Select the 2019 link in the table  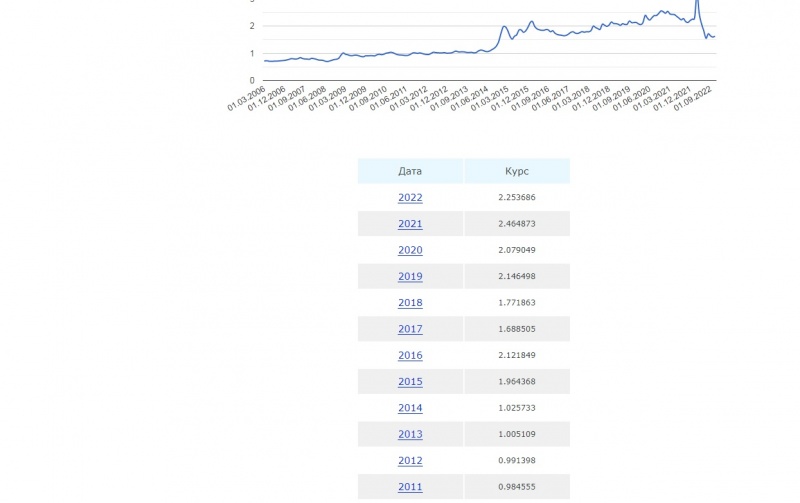tap(410, 277)
